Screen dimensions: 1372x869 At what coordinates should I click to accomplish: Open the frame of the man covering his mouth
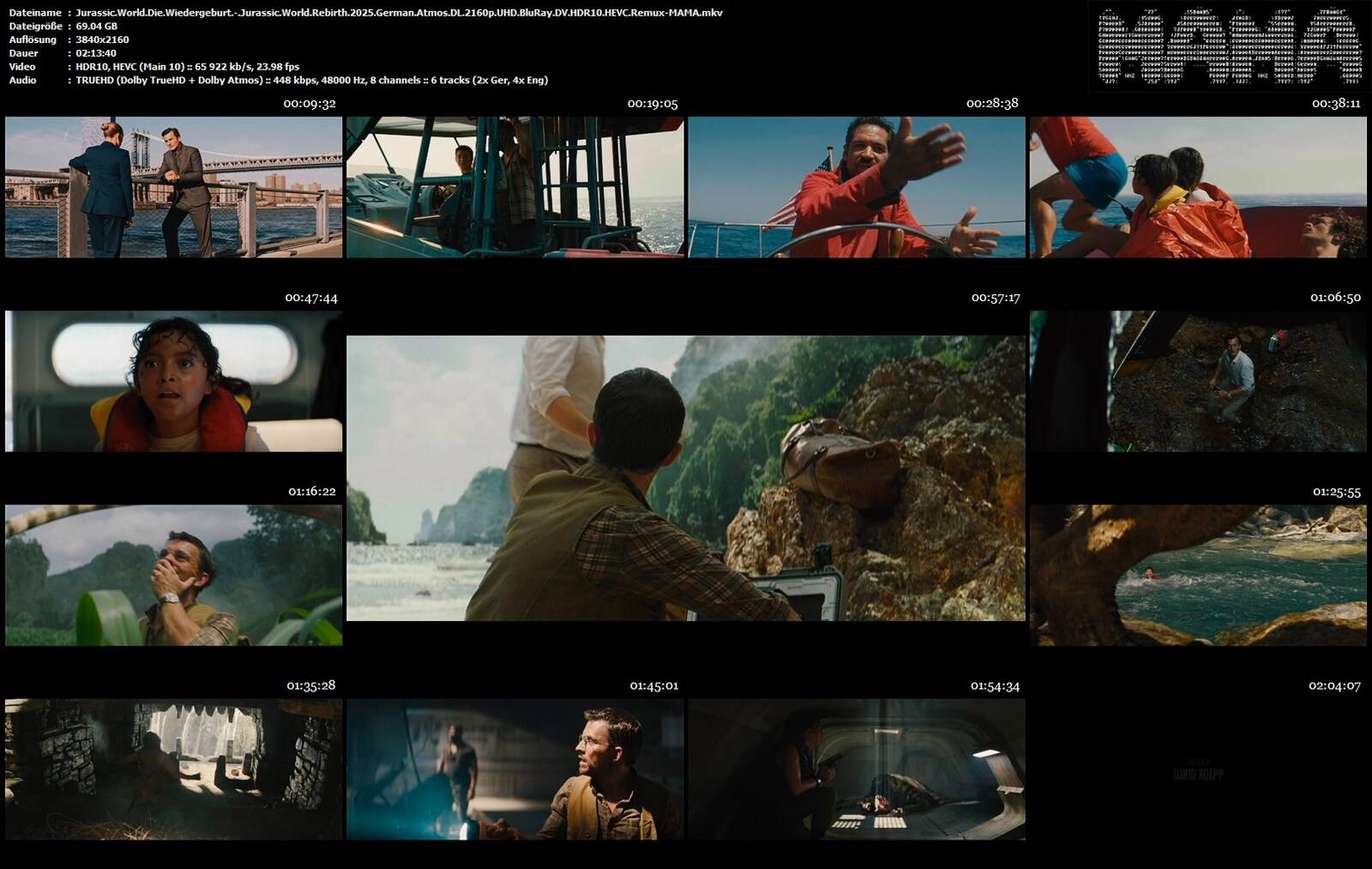click(x=173, y=575)
